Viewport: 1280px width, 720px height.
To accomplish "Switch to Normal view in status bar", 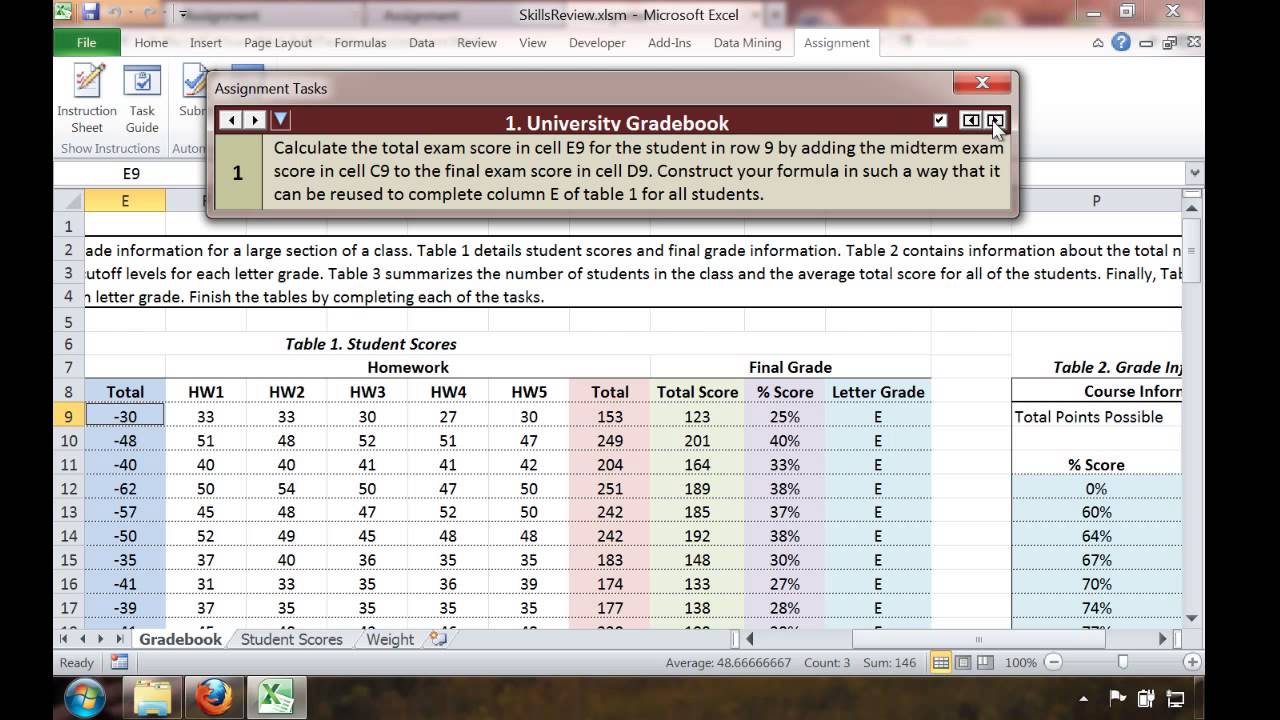I will pos(941,662).
